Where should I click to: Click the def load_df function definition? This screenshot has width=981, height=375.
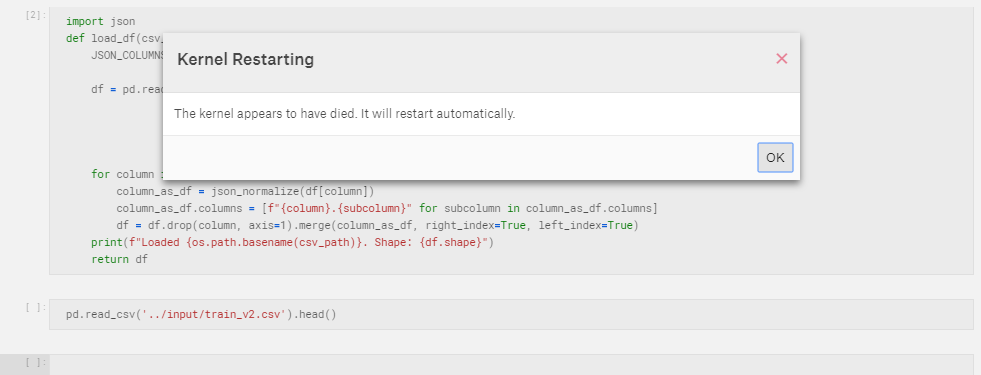coord(114,38)
